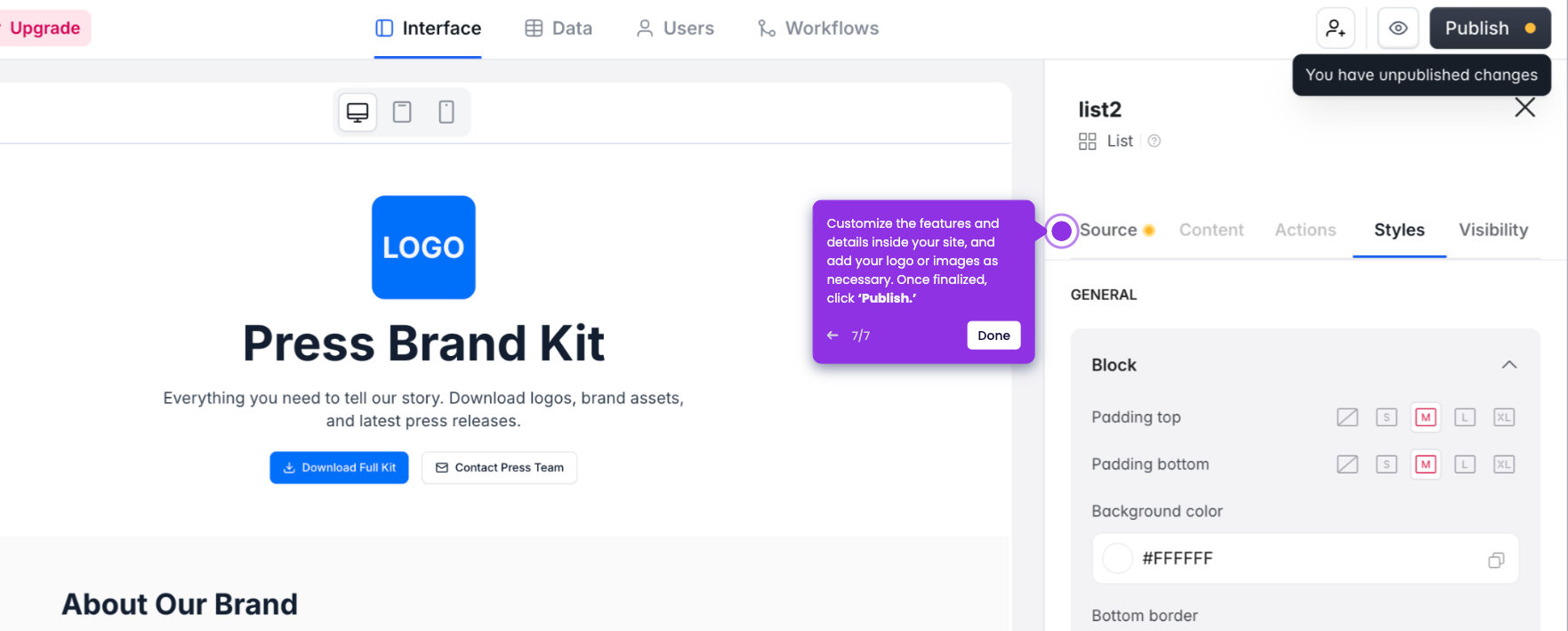Click the list2 block title

[1100, 109]
